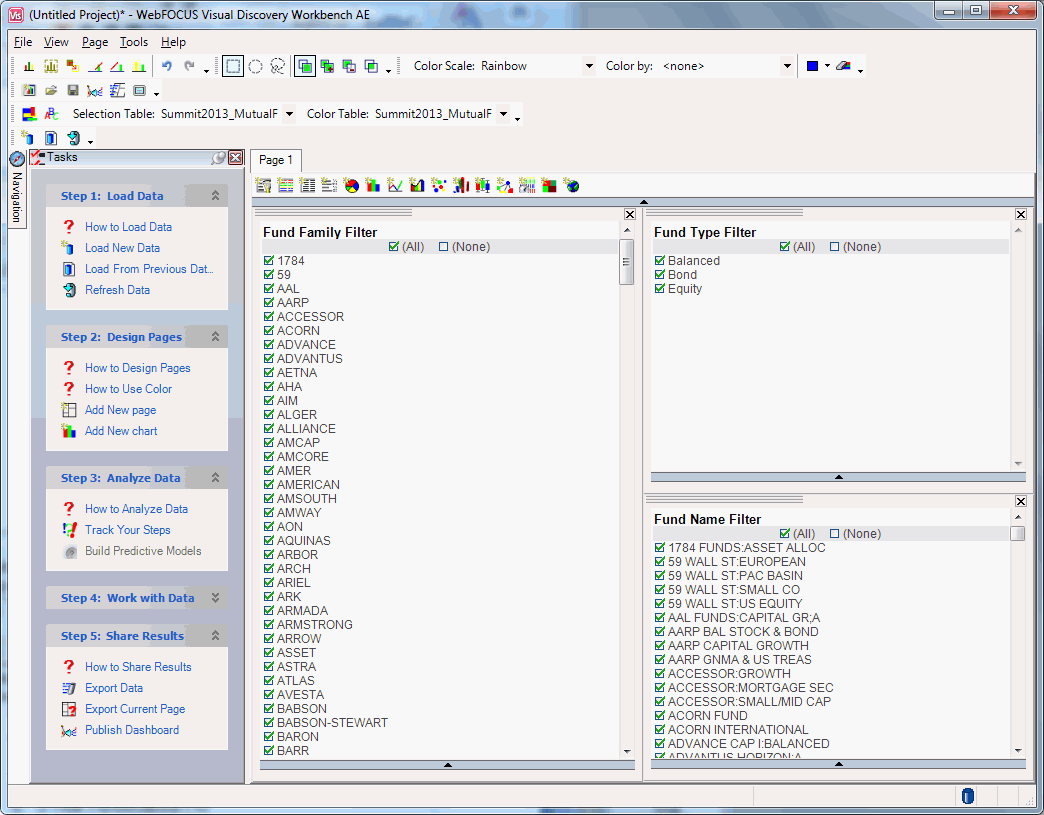Uncheck the Balanced fund type checkbox

pyautogui.click(x=660, y=260)
